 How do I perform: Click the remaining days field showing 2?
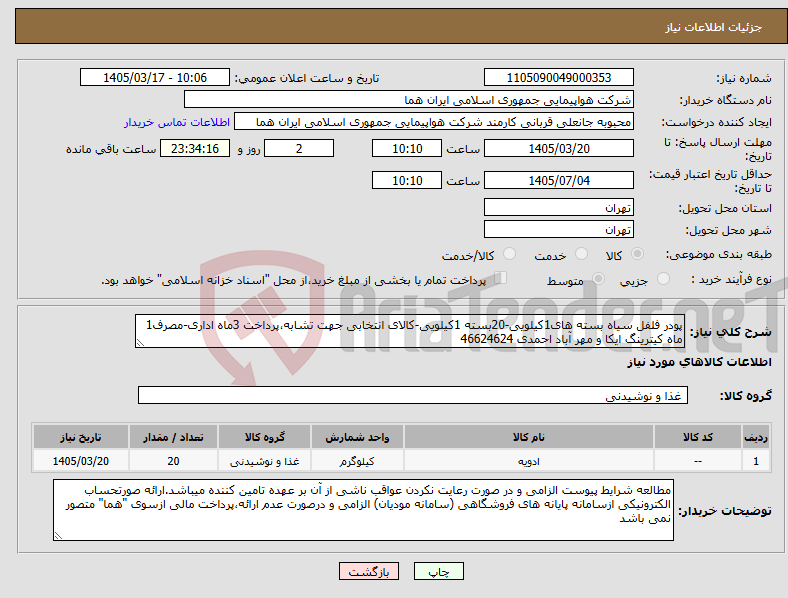coord(299,148)
